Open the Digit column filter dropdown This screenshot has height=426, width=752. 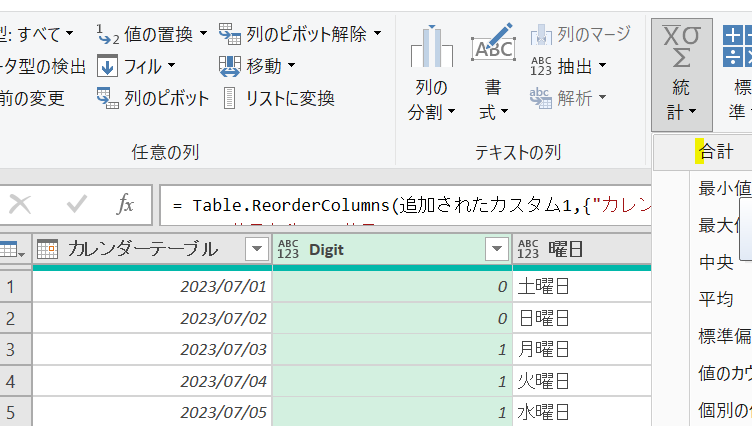495,250
